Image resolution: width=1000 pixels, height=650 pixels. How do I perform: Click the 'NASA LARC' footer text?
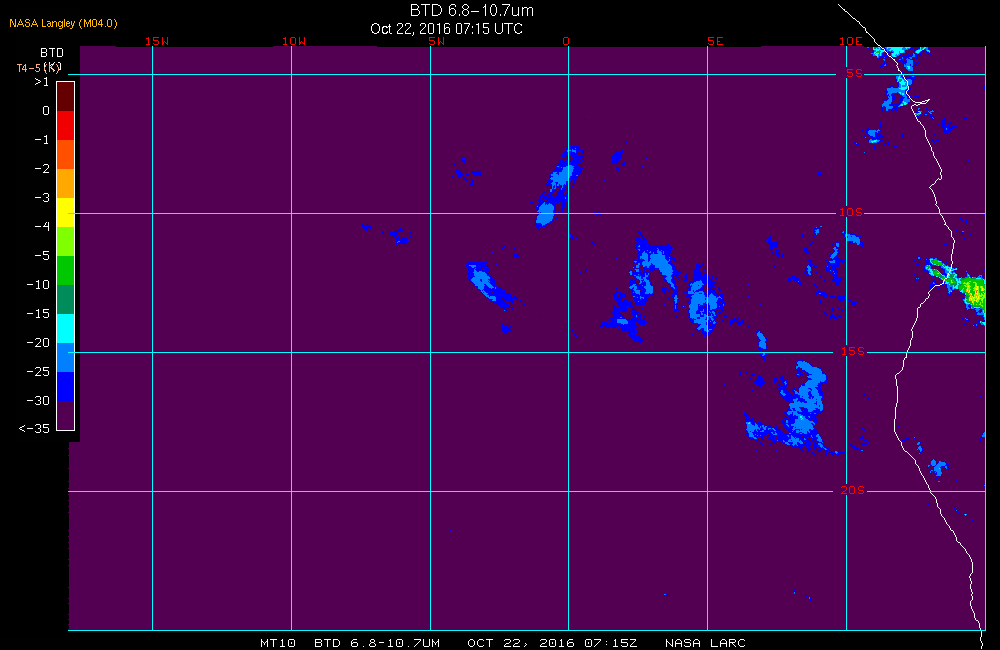coord(705,643)
